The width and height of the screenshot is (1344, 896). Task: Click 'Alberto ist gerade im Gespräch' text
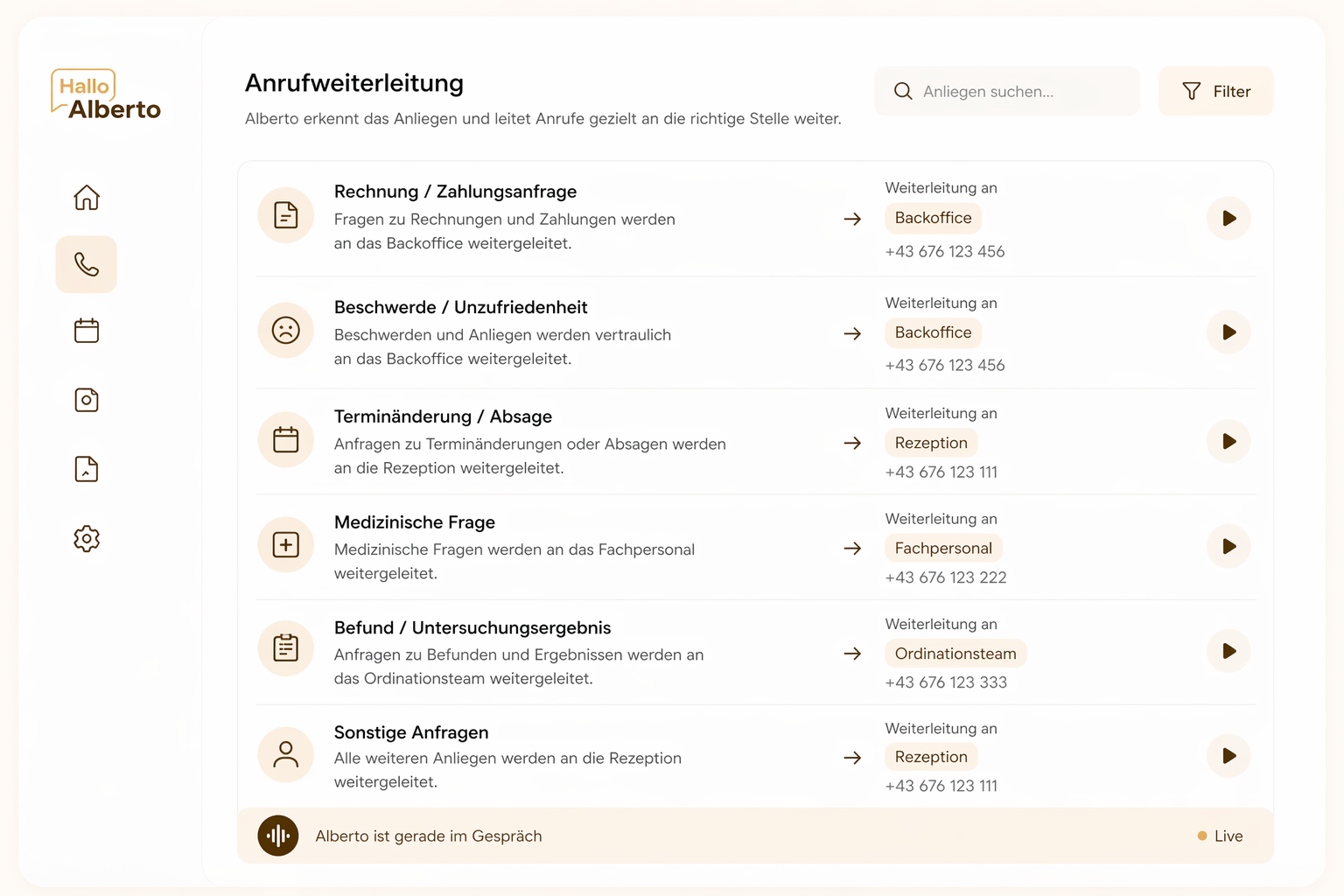pyautogui.click(x=429, y=836)
